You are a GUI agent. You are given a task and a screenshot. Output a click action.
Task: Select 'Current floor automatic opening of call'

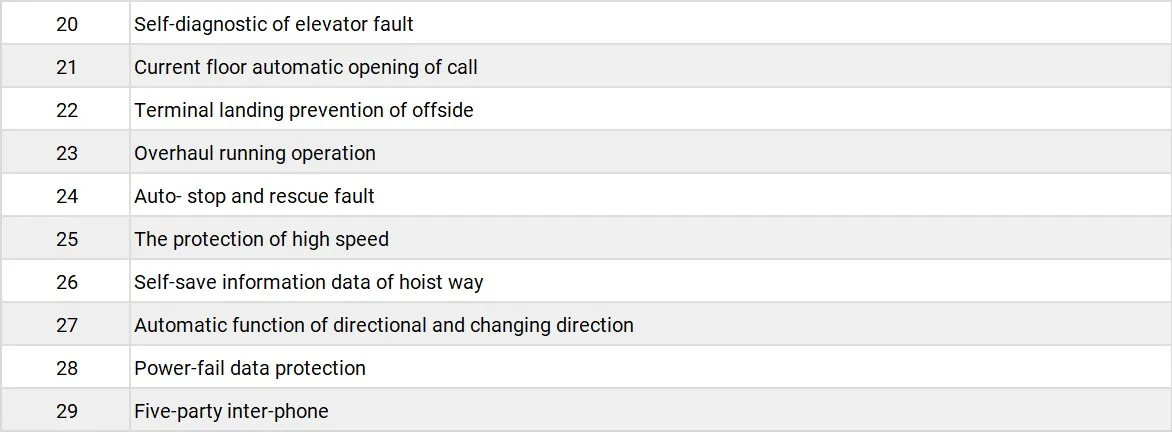(x=306, y=67)
